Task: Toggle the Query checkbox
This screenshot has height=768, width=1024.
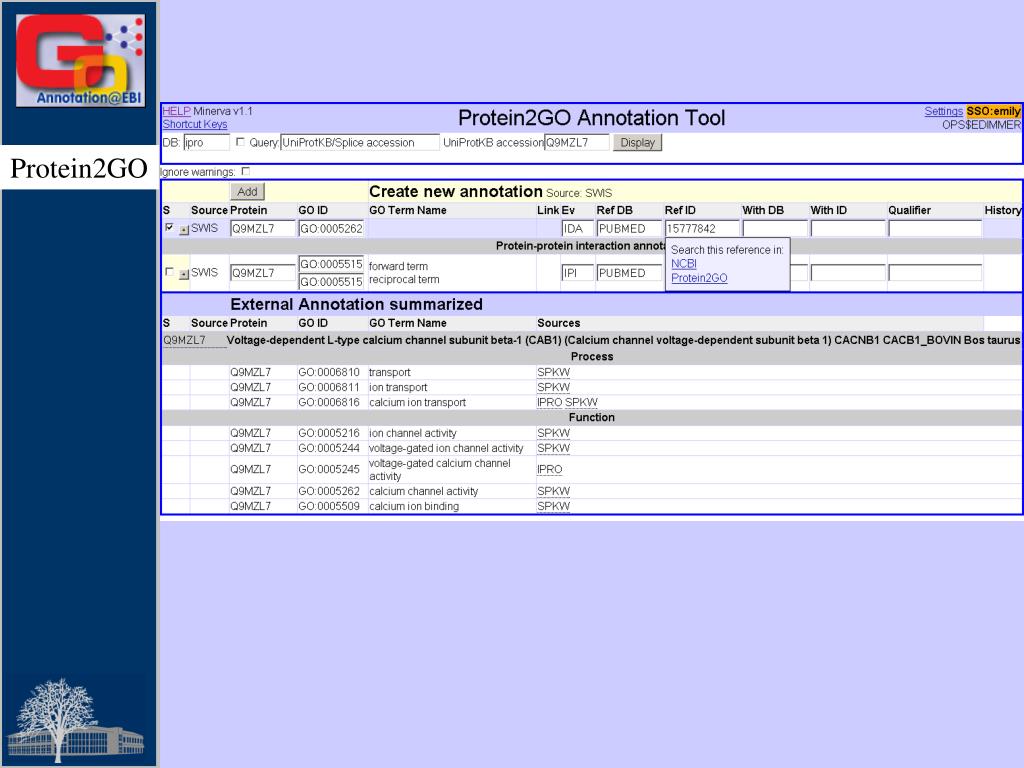Action: (x=240, y=142)
